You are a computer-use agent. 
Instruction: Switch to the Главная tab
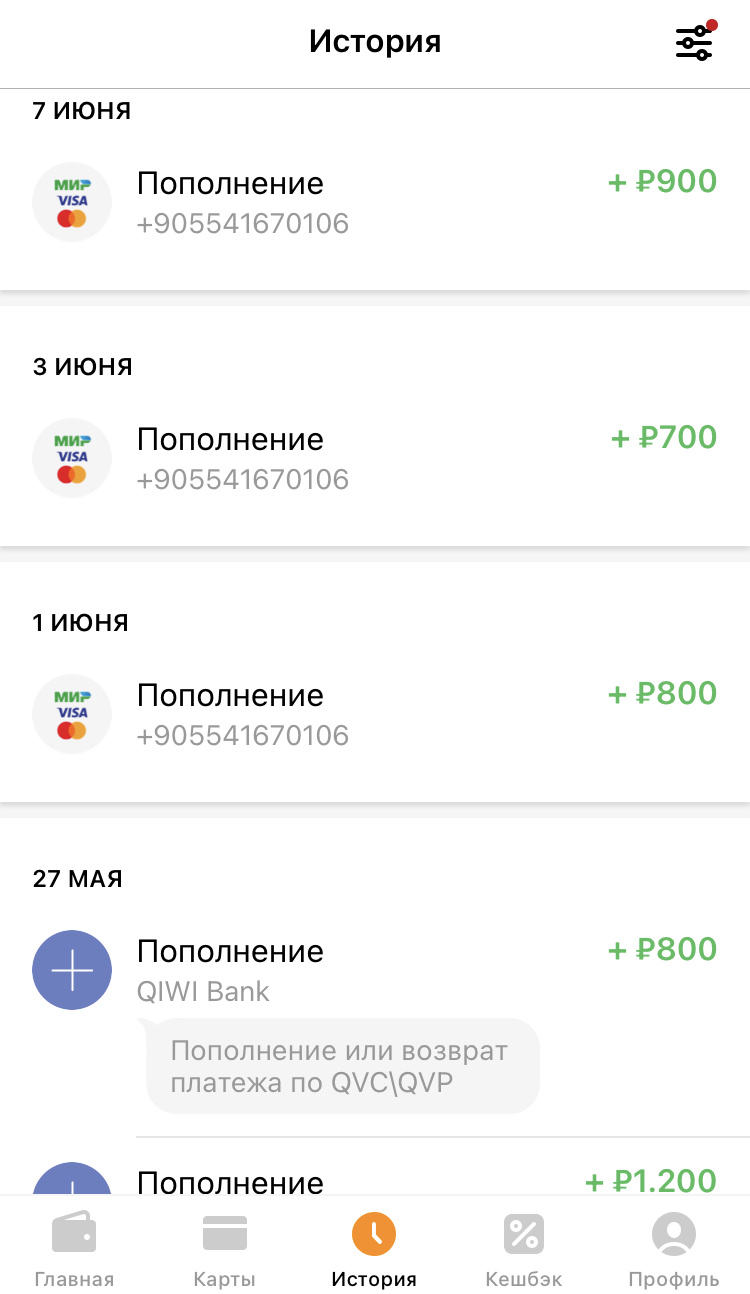(x=74, y=1279)
